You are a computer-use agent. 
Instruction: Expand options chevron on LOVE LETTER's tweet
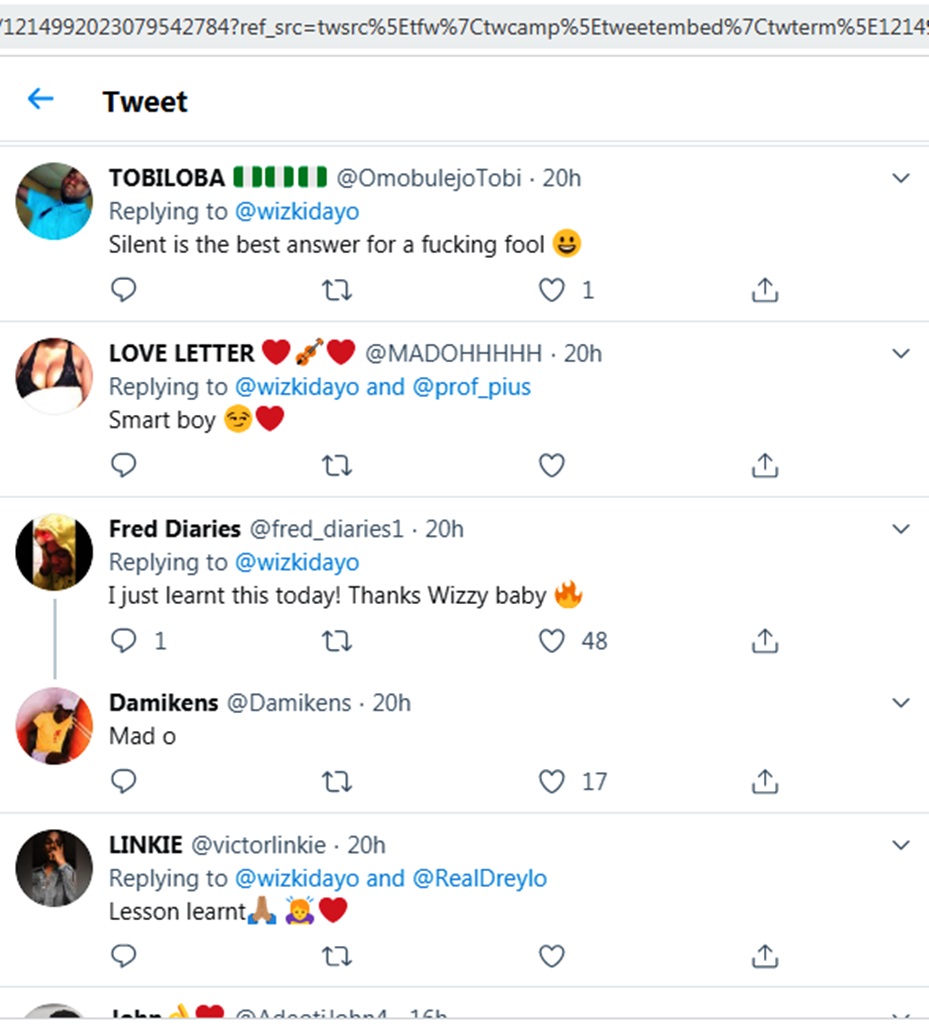[901, 354]
